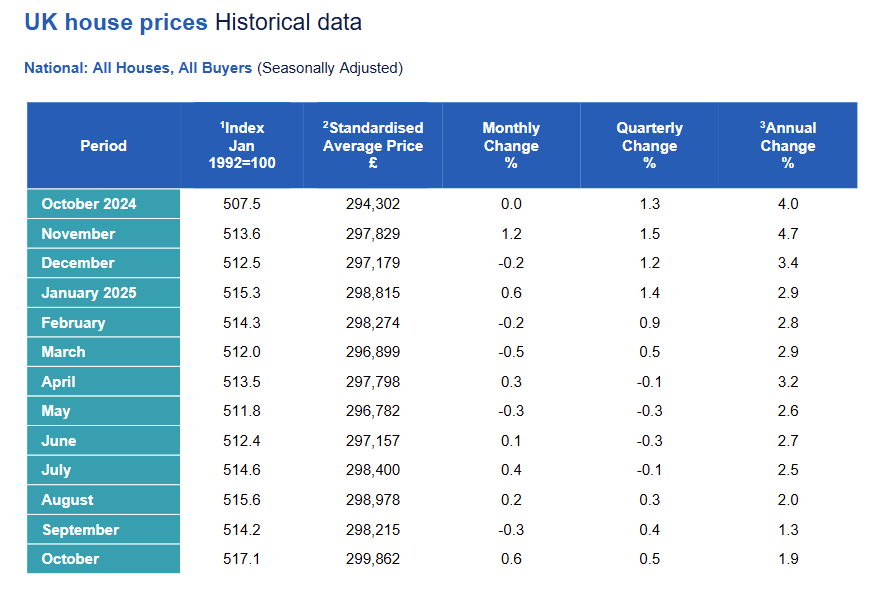Select the Period column header
Viewport: 875px width, 593px height.
click(x=104, y=146)
